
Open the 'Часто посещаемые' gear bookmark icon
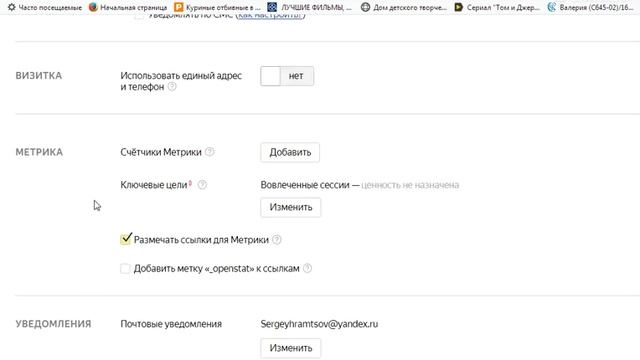[11, 7]
